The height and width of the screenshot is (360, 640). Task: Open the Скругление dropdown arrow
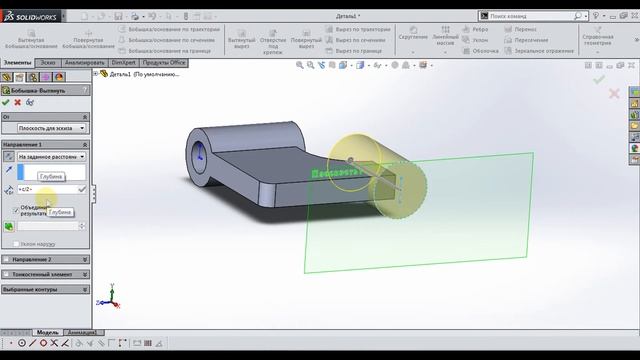coord(413,52)
